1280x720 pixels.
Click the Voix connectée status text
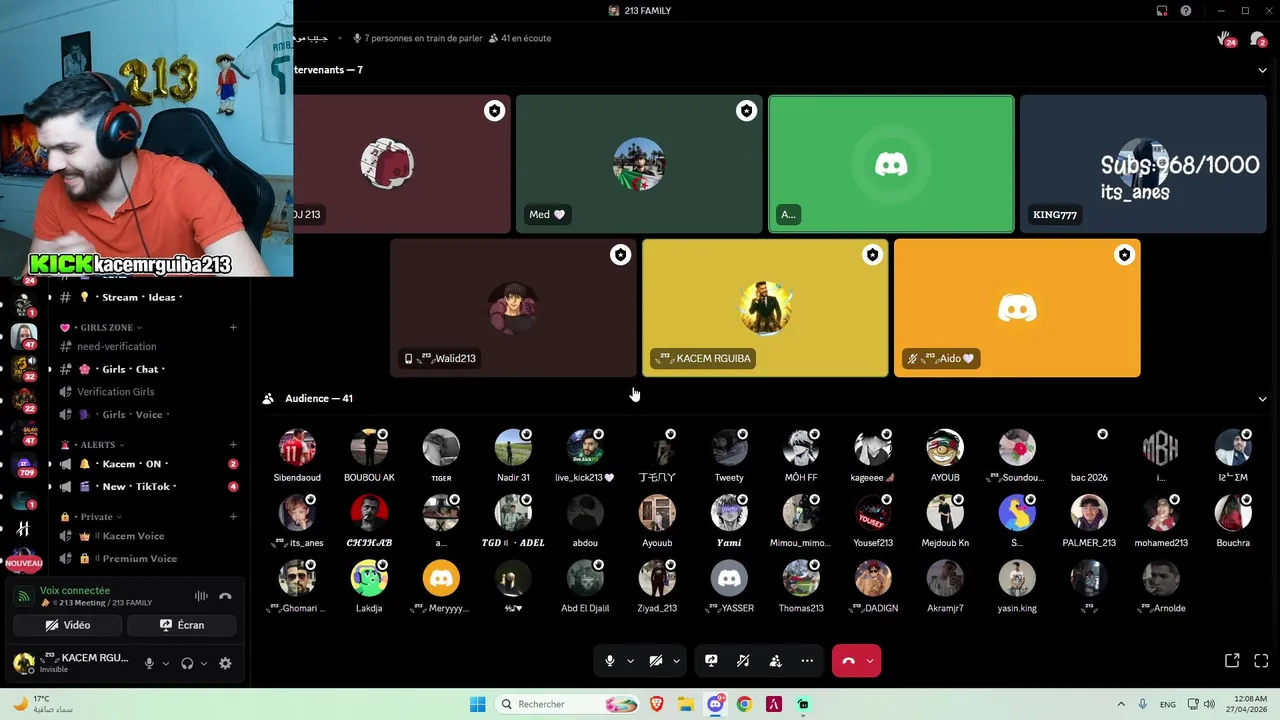click(x=75, y=591)
